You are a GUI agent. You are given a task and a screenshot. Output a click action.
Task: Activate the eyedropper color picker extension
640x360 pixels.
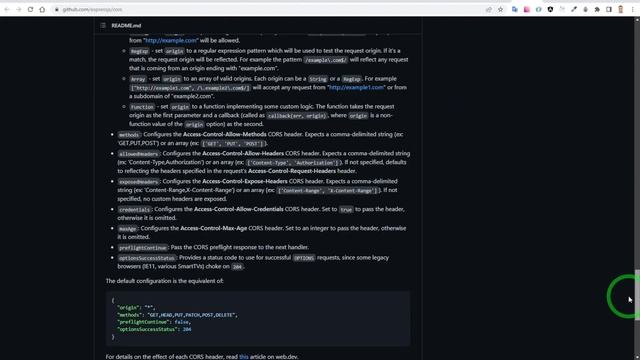(574, 9)
